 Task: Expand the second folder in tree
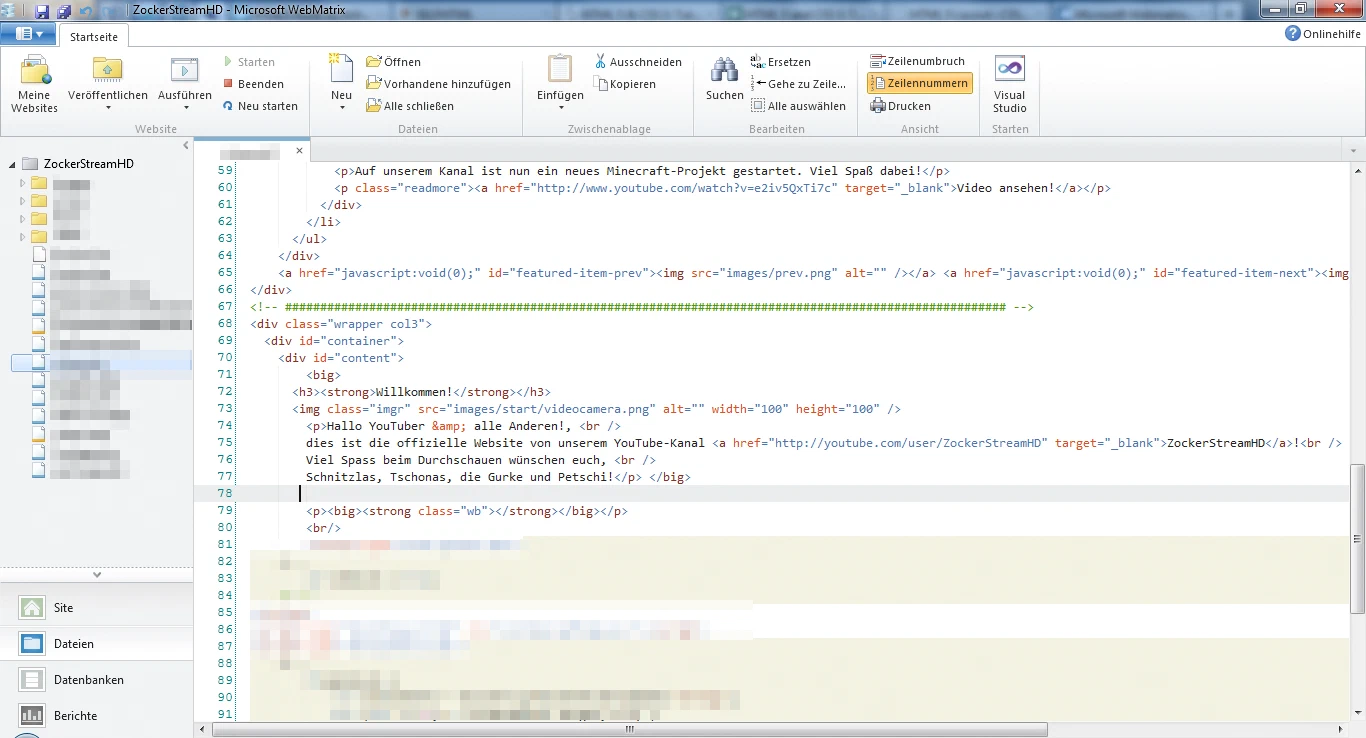22,201
